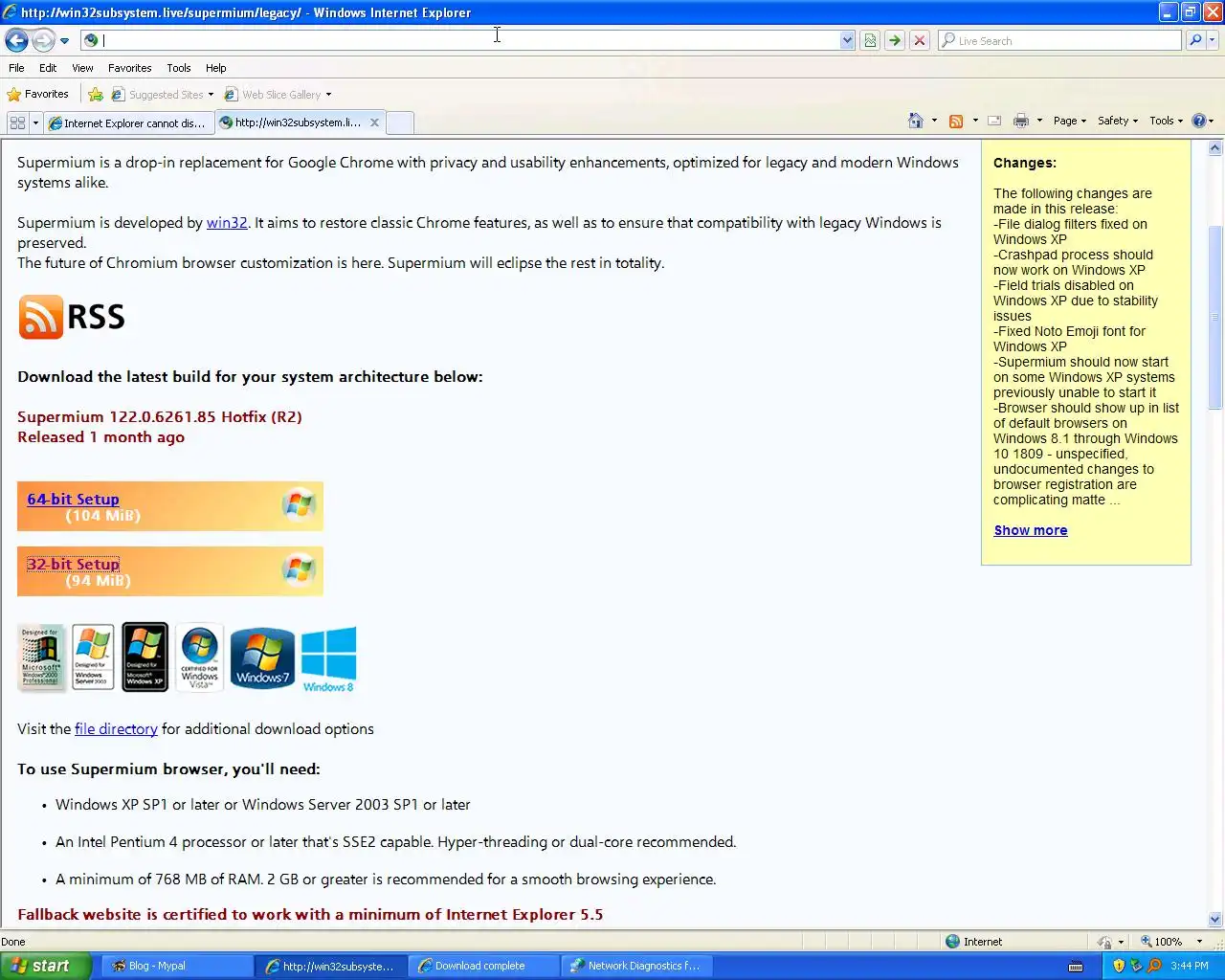Switch to Blog - Mypal taskbar window
Screen dimensions: 1225x980
pyautogui.click(x=175, y=966)
